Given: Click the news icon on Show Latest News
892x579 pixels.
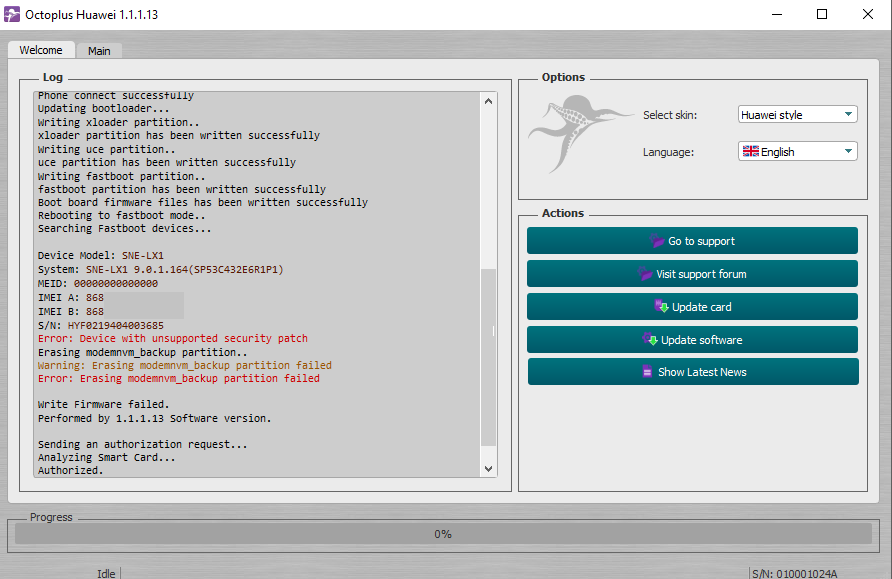Looking at the screenshot, I should [647, 371].
